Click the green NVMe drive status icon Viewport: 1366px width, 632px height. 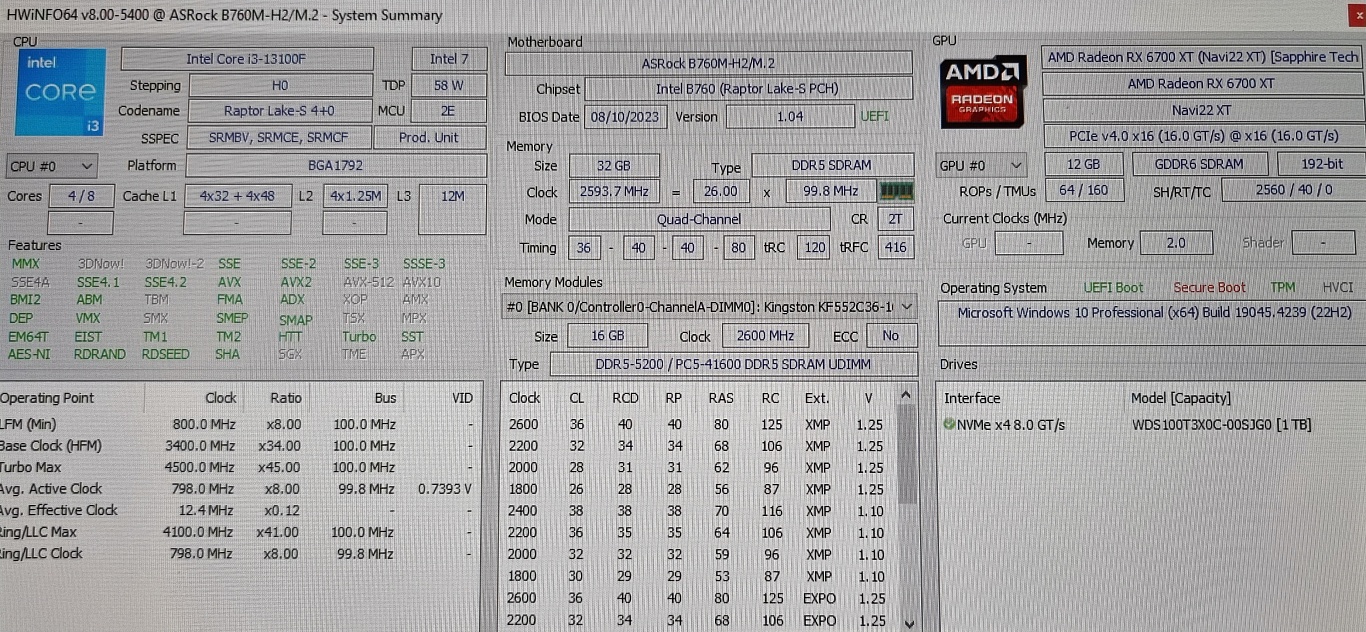(x=949, y=425)
